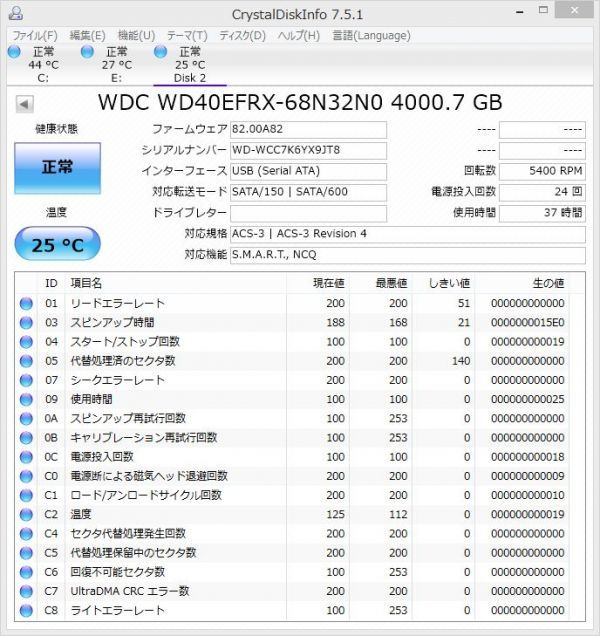The image size is (600, 636).
Task: Select the 代替処理済のセクタ数 attribute name
Action: pos(123,361)
